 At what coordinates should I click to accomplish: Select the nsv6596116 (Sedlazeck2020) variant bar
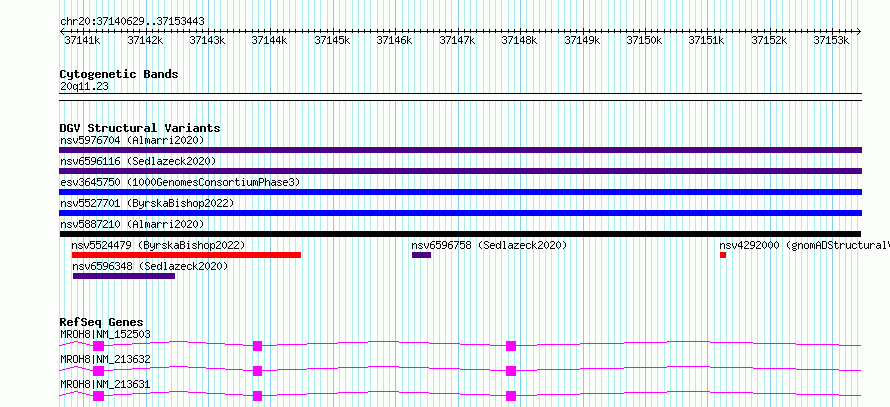[460, 171]
